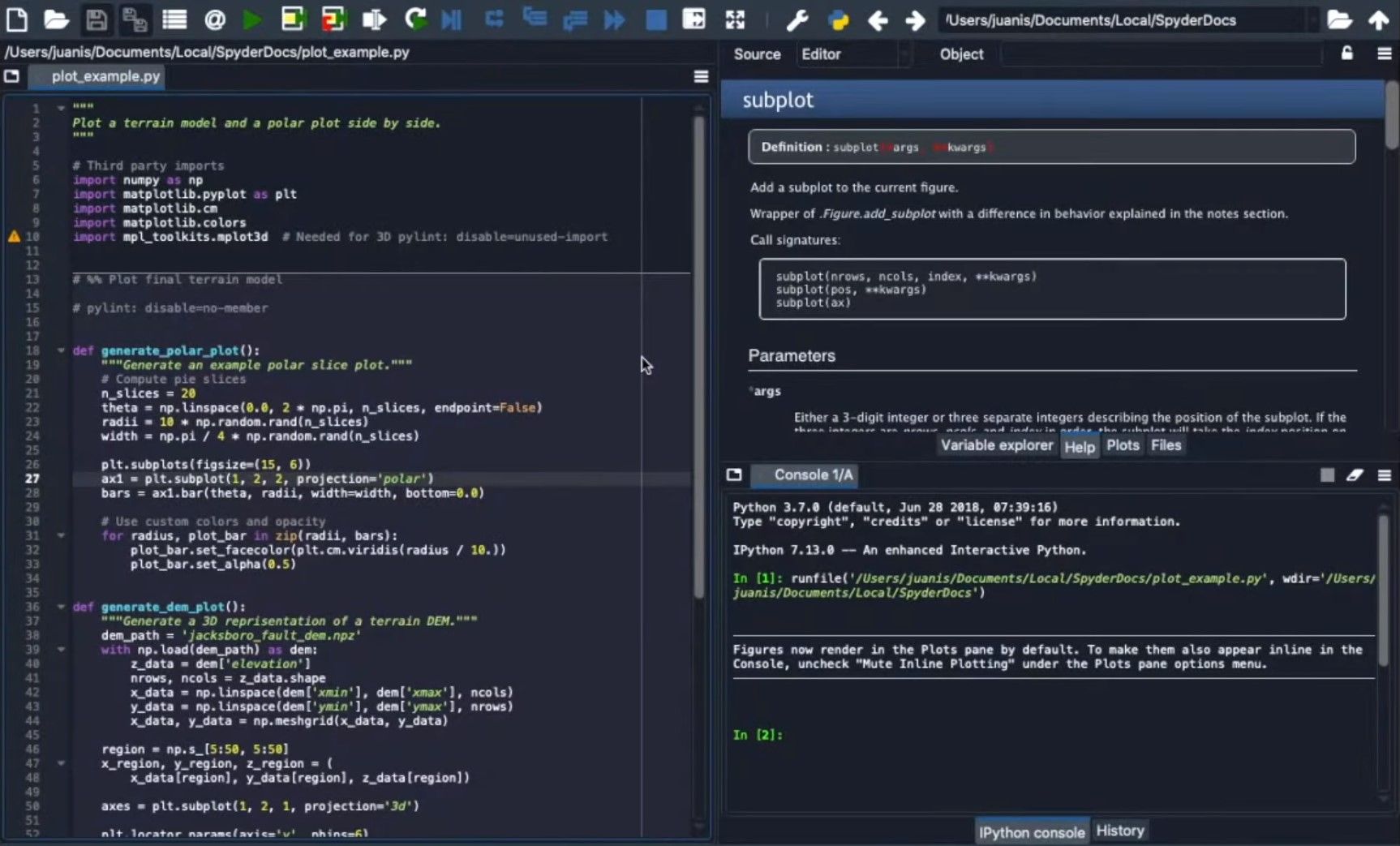Go back to previous cursor position

878,19
